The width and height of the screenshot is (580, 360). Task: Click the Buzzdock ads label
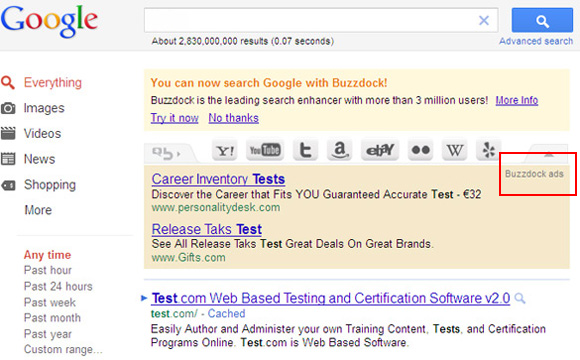[x=534, y=174]
